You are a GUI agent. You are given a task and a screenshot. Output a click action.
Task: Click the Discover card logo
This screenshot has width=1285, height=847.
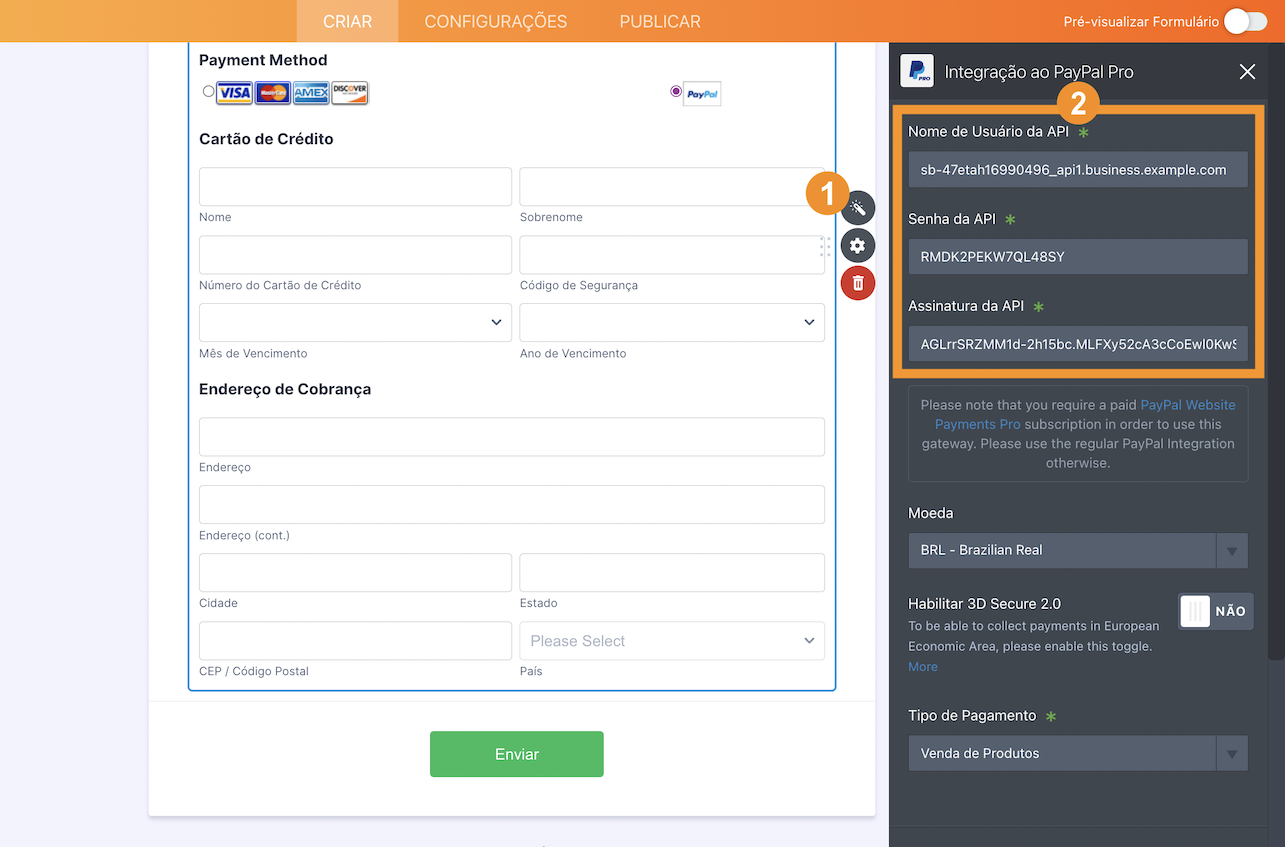coord(350,93)
